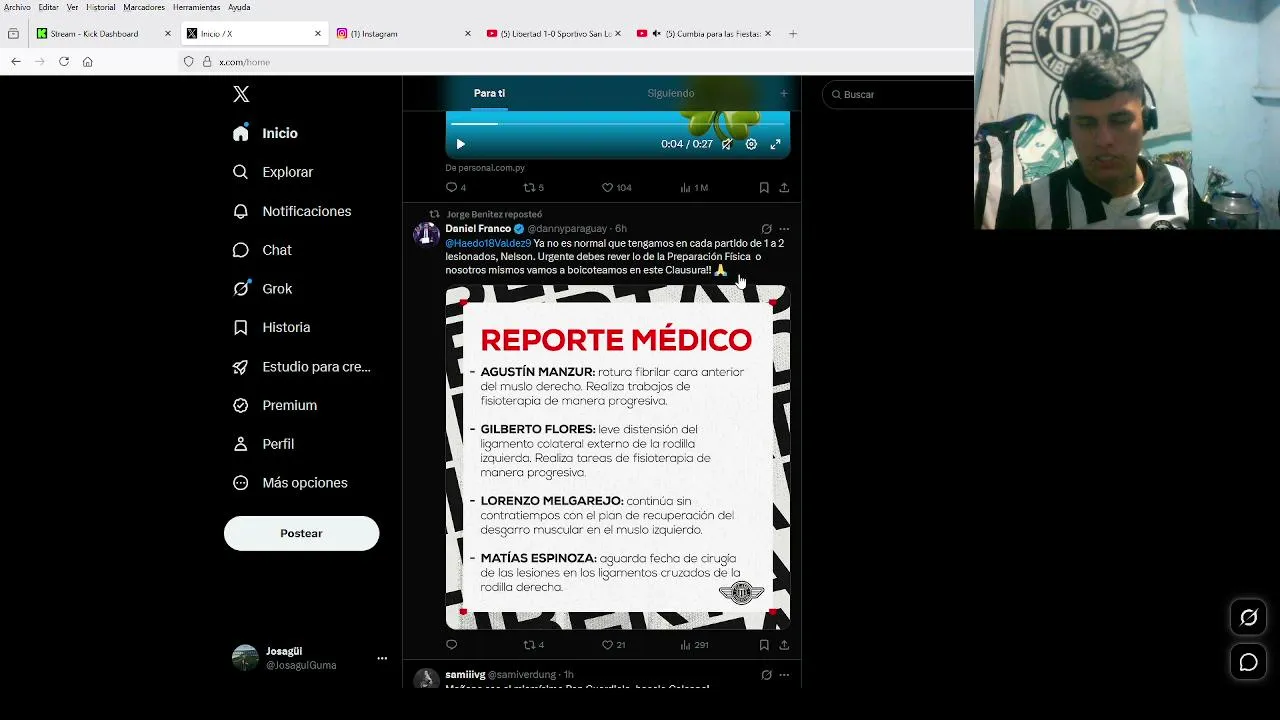
Task: Mute audio on Cumbia tab speaker icon
Action: click(x=656, y=34)
